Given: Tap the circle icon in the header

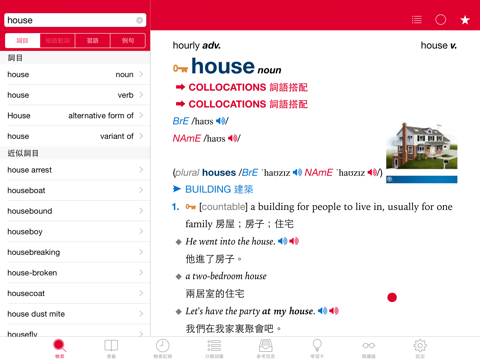Looking at the screenshot, I should tap(441, 20).
